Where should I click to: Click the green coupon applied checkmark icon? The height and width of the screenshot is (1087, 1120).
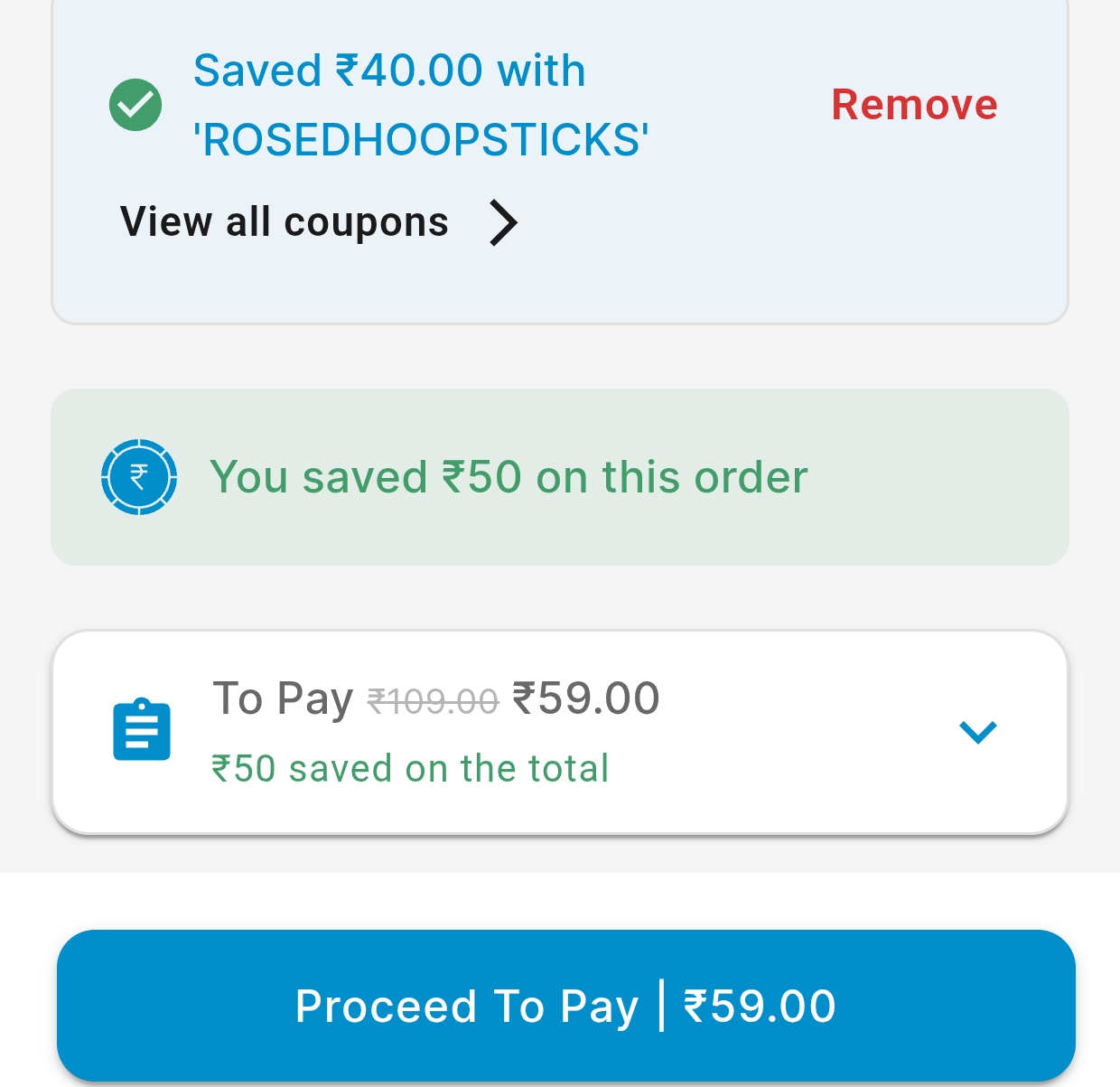pos(135,105)
